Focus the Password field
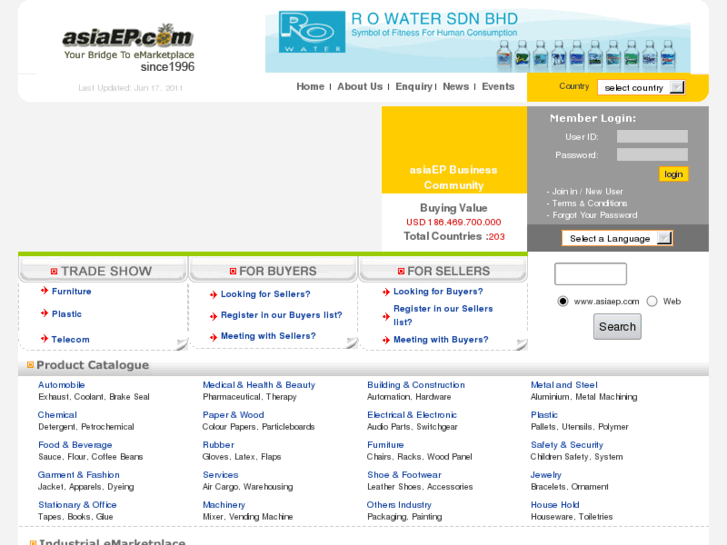Screen dimensions: 727x545 (652, 154)
